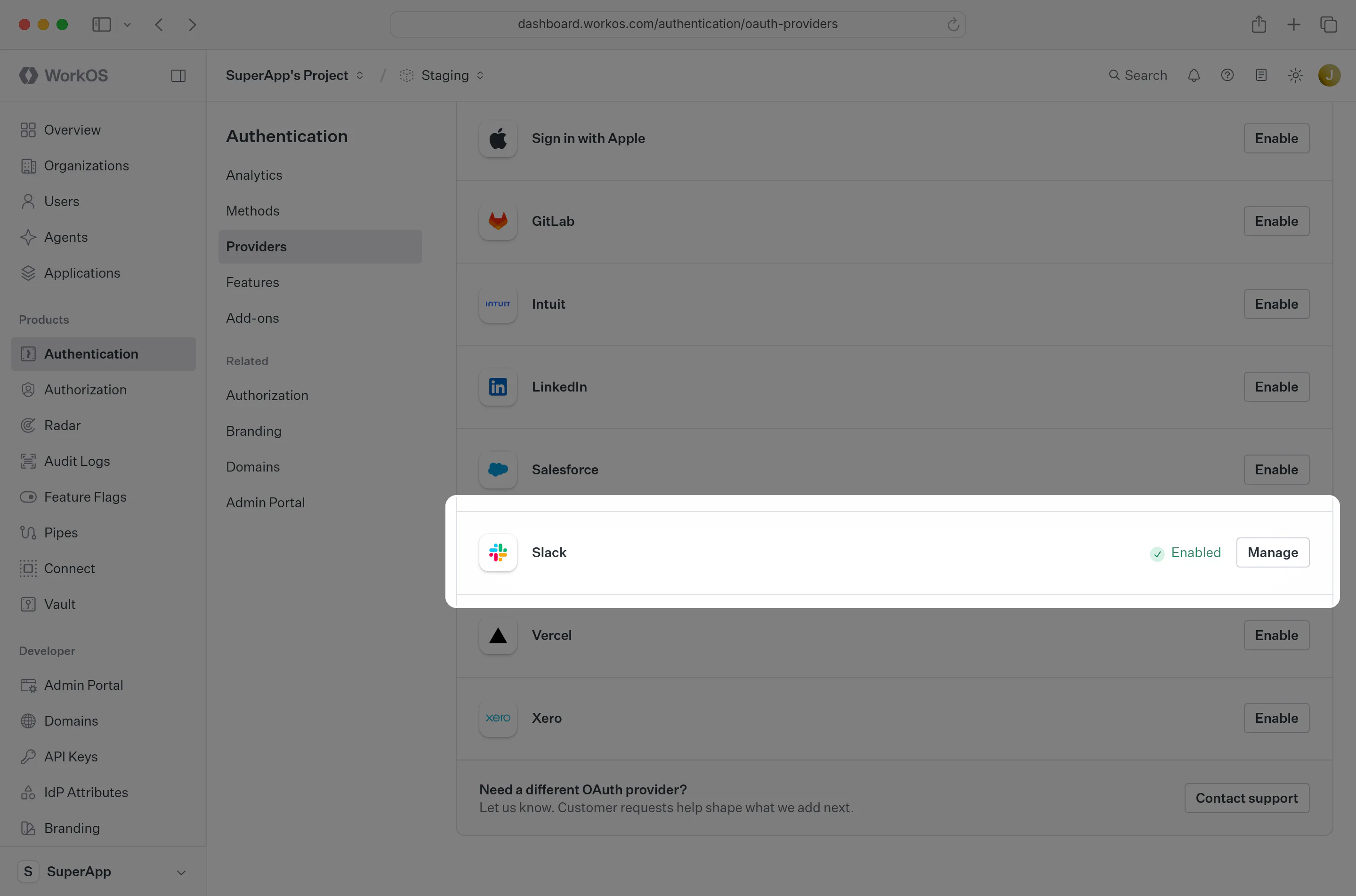Open Vault in sidebar
This screenshot has width=1356, height=896.
click(x=103, y=604)
